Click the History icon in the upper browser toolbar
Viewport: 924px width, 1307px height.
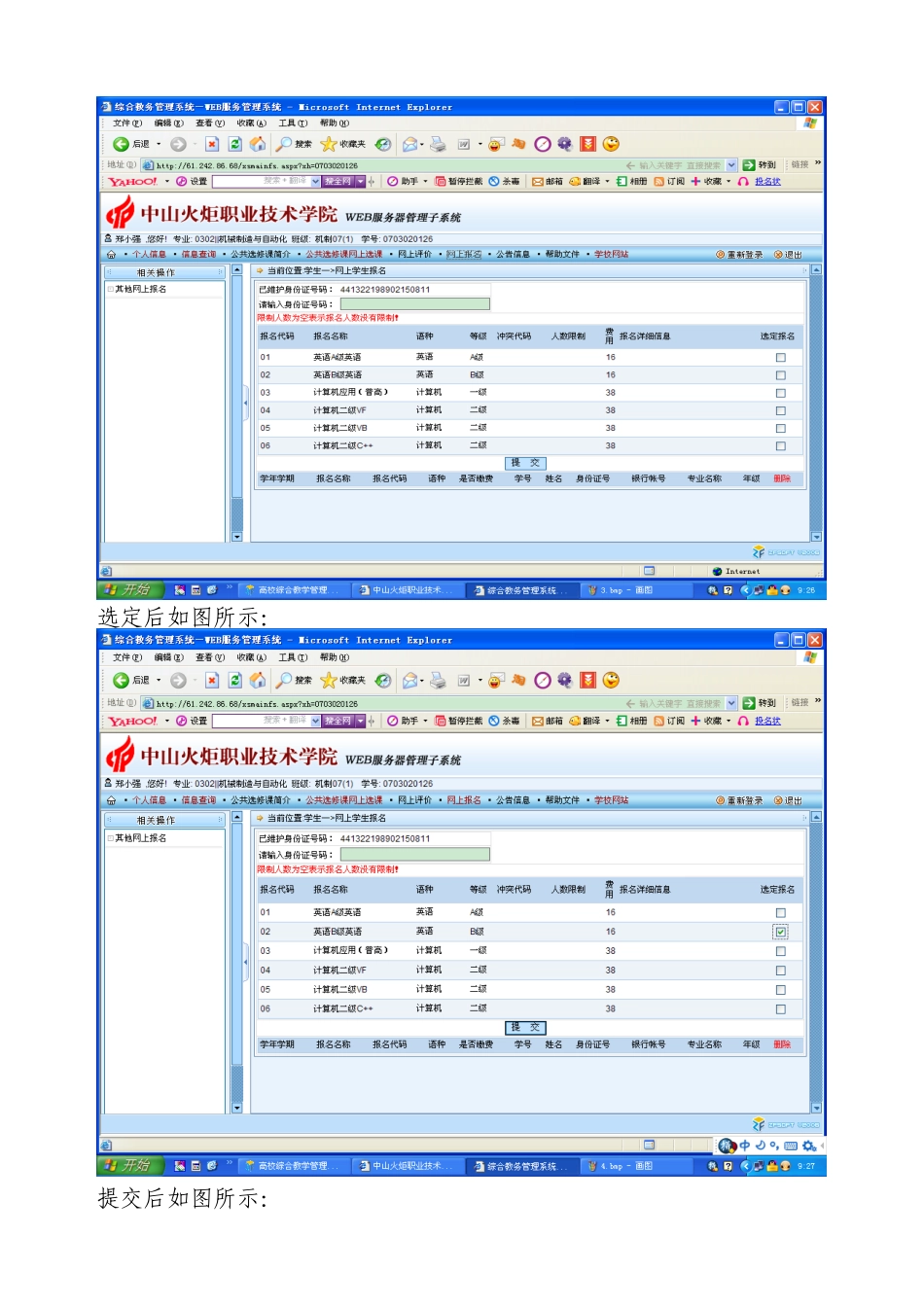[383, 144]
